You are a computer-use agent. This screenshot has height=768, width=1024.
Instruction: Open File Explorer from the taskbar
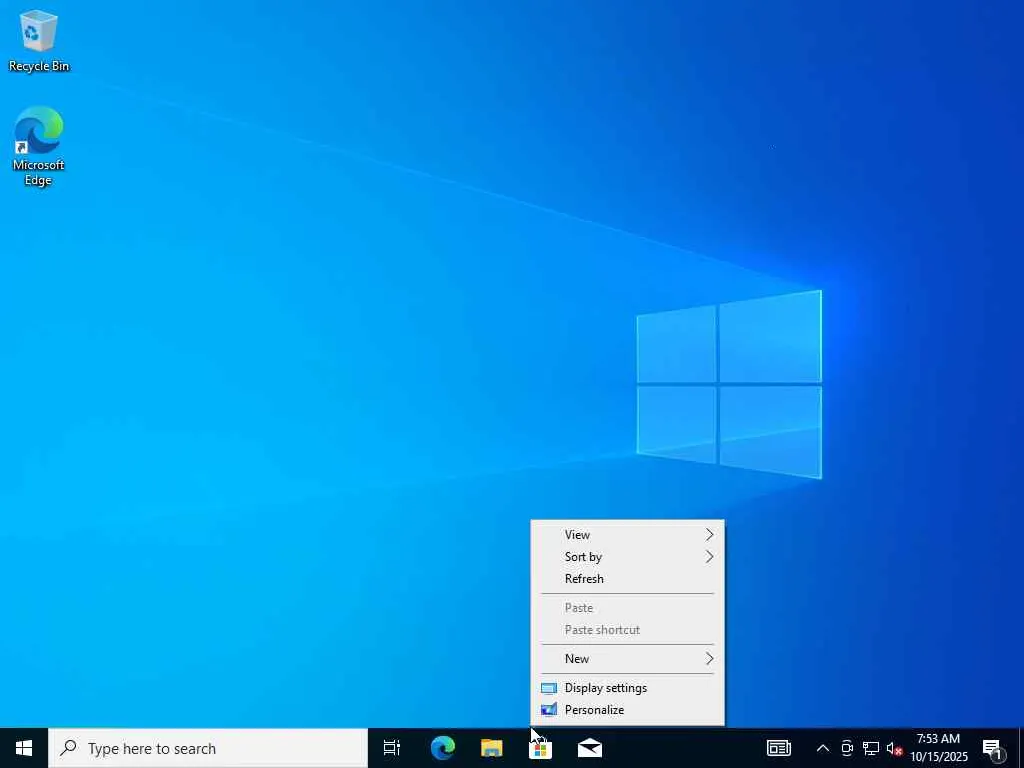492,748
